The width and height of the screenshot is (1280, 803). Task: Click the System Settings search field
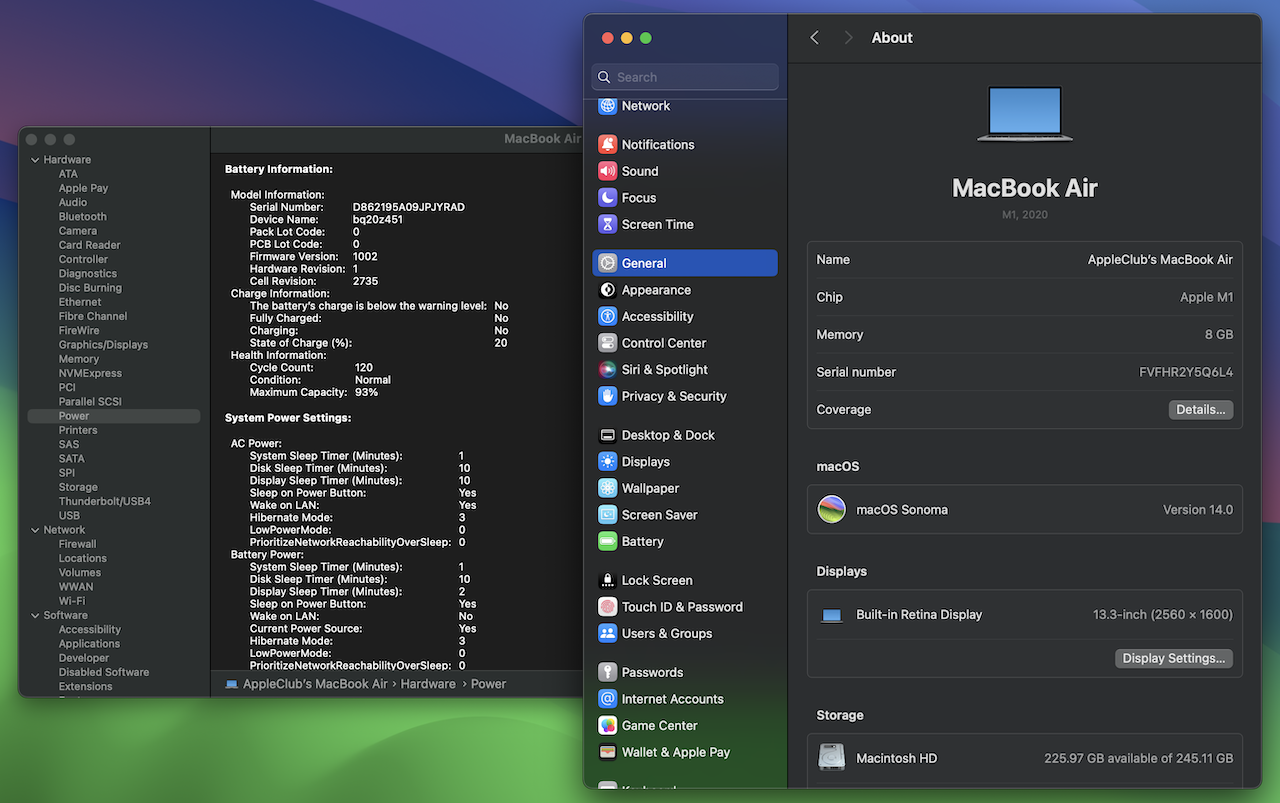[x=685, y=77]
